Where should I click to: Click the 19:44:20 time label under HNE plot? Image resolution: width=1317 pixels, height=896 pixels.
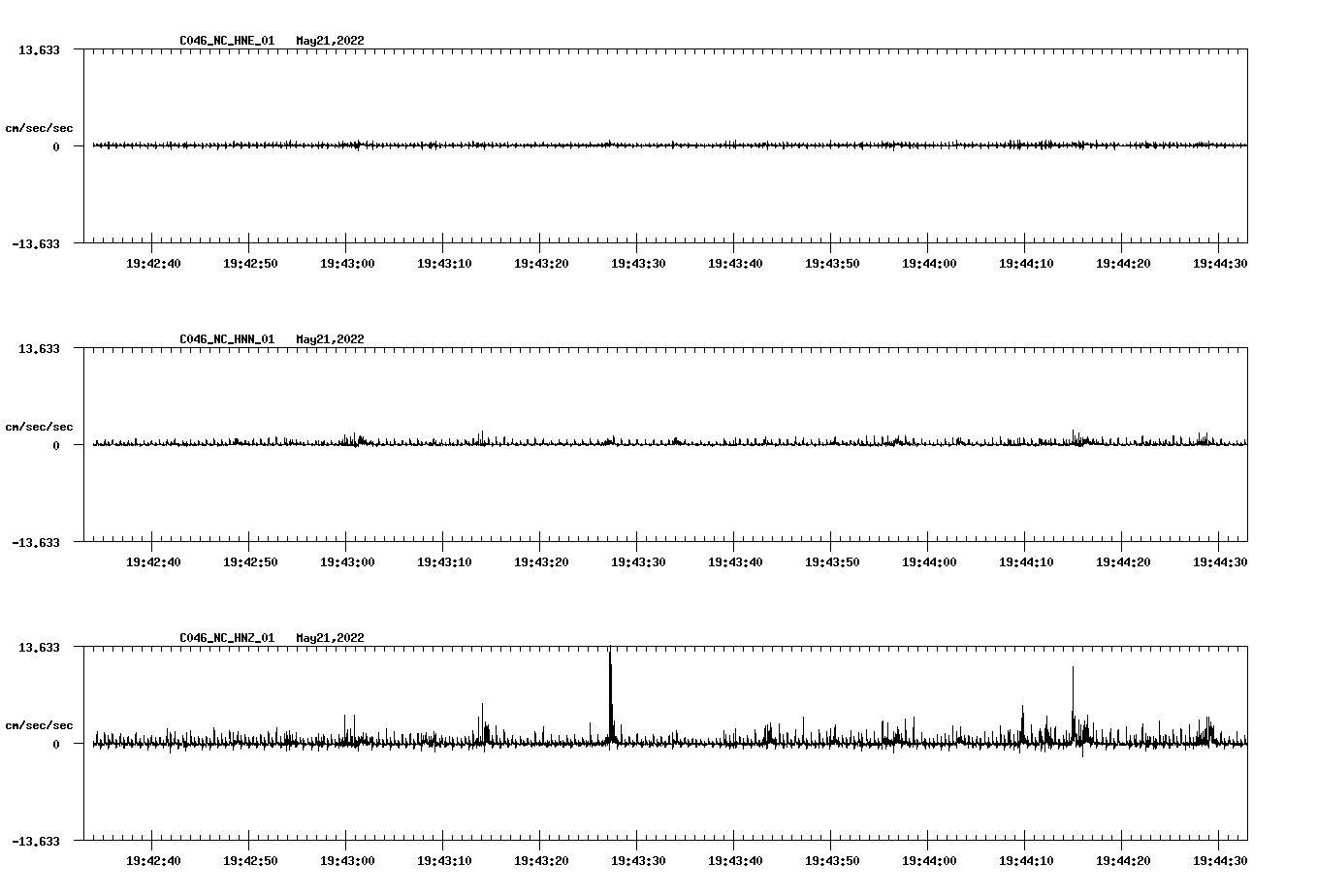[x=1123, y=264]
